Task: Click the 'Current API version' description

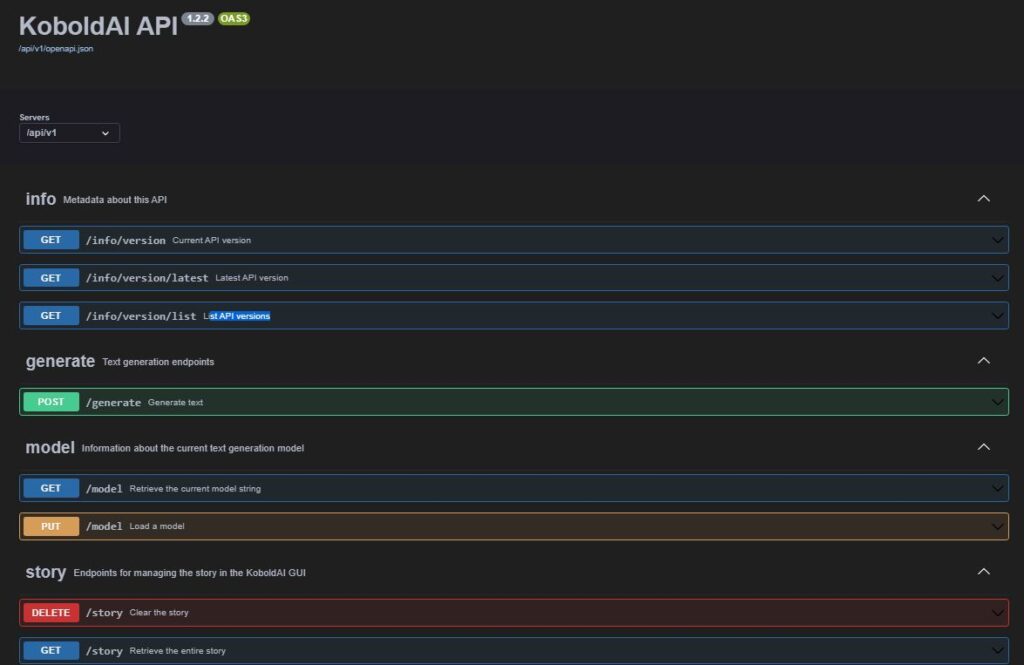Action: (212, 240)
